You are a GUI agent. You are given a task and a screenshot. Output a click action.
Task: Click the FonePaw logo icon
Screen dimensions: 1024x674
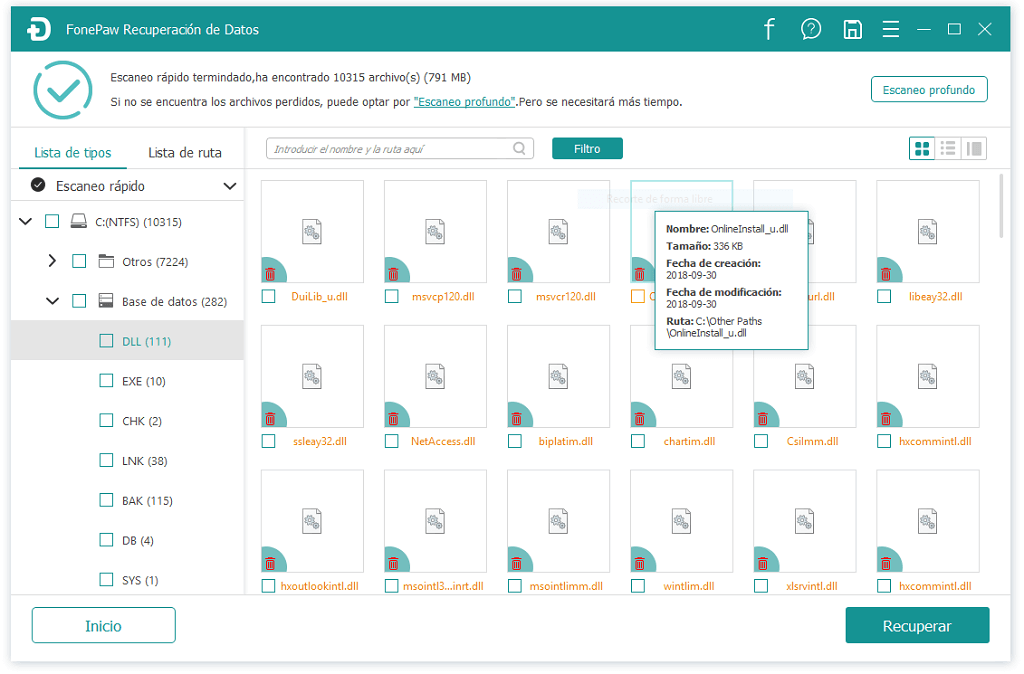pyautogui.click(x=39, y=29)
